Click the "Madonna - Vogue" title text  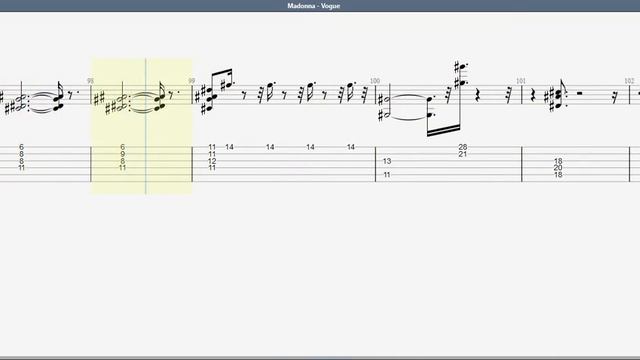point(313,6)
